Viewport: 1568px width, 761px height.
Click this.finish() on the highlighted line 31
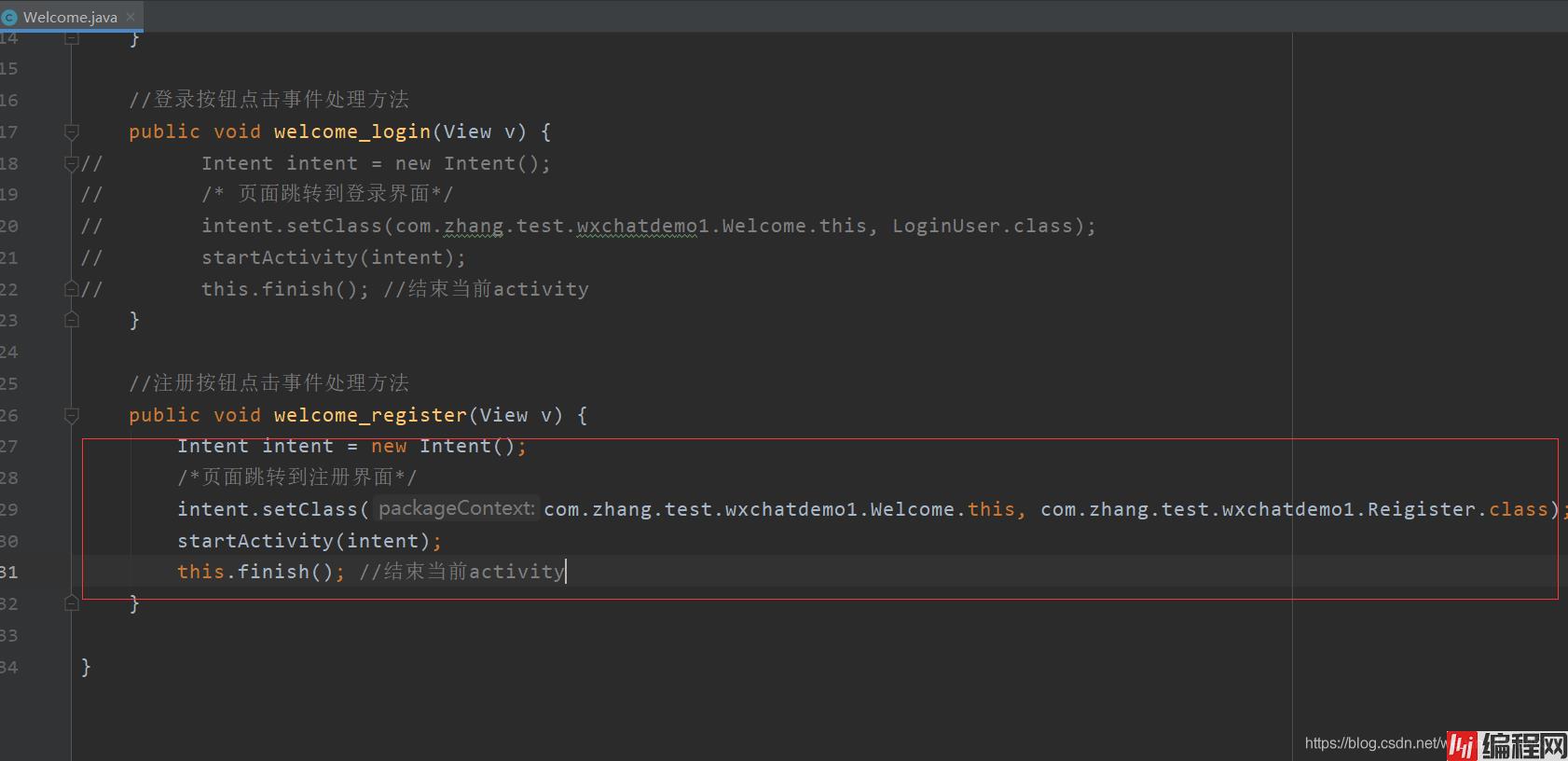tap(261, 572)
